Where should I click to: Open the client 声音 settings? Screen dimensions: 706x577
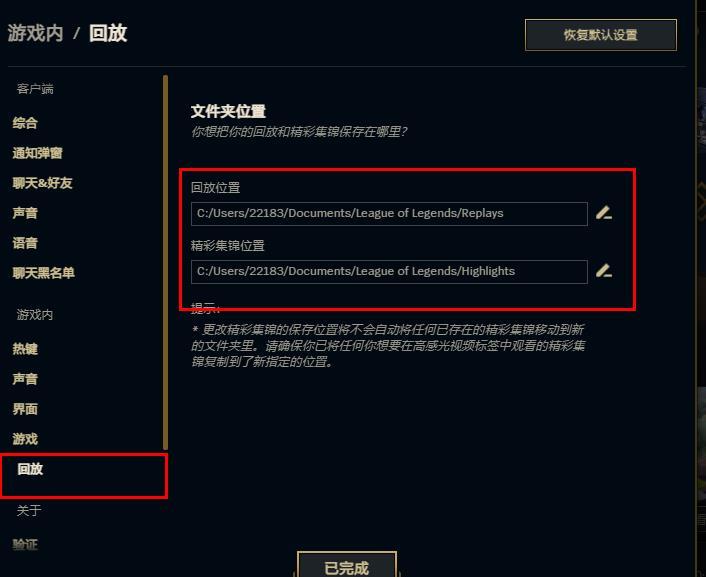click(25, 213)
